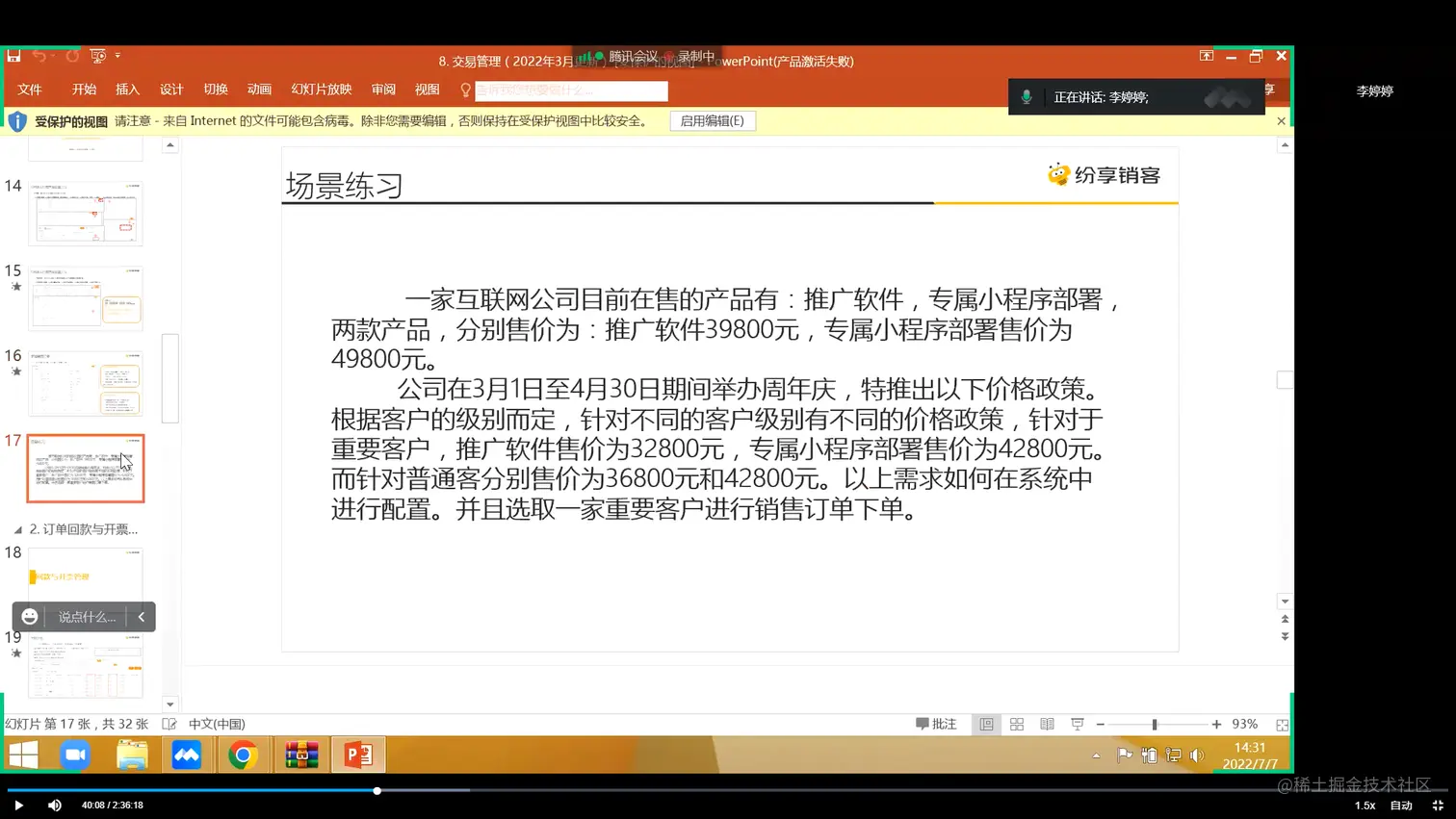Click the zoom slider handle
Viewport: 1456px width, 819px height.
tap(1155, 724)
